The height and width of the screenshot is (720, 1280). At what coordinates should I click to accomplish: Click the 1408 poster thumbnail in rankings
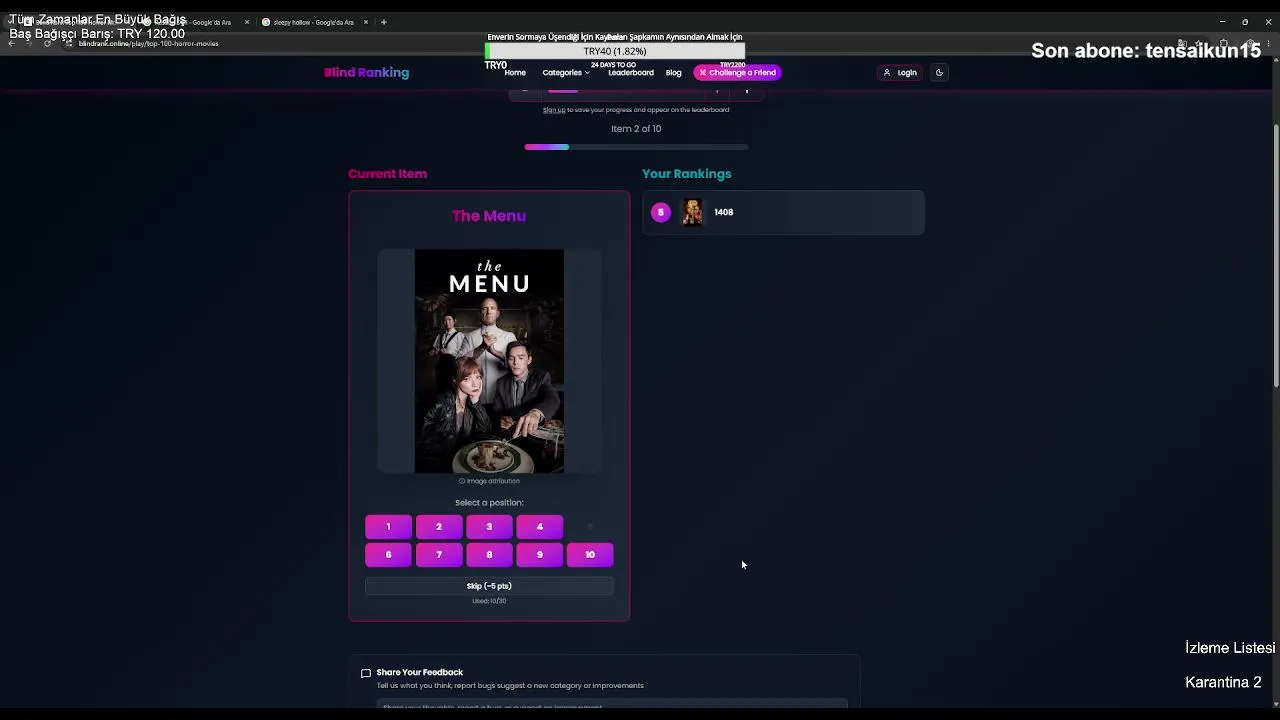tap(692, 212)
